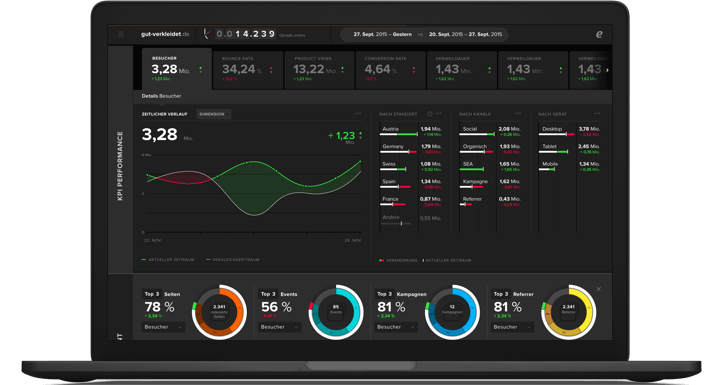Click the yellow Top 3 Referrer donut chart

pos(568,312)
